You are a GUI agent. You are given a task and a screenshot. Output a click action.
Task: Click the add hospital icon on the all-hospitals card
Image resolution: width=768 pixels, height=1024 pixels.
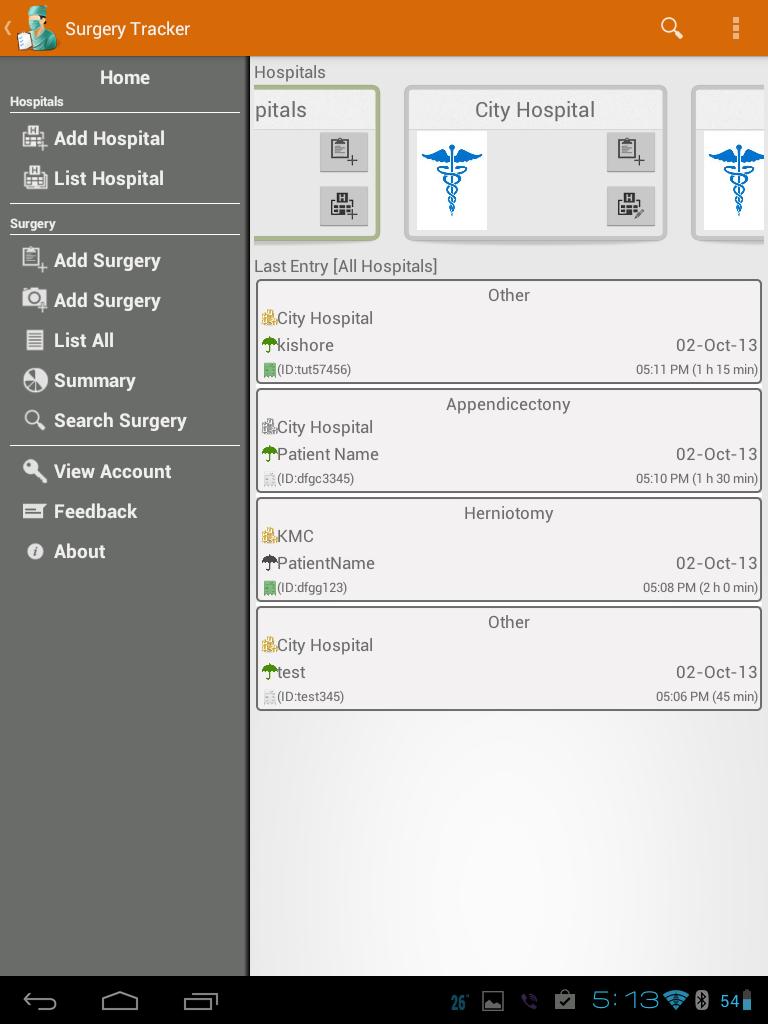point(344,206)
